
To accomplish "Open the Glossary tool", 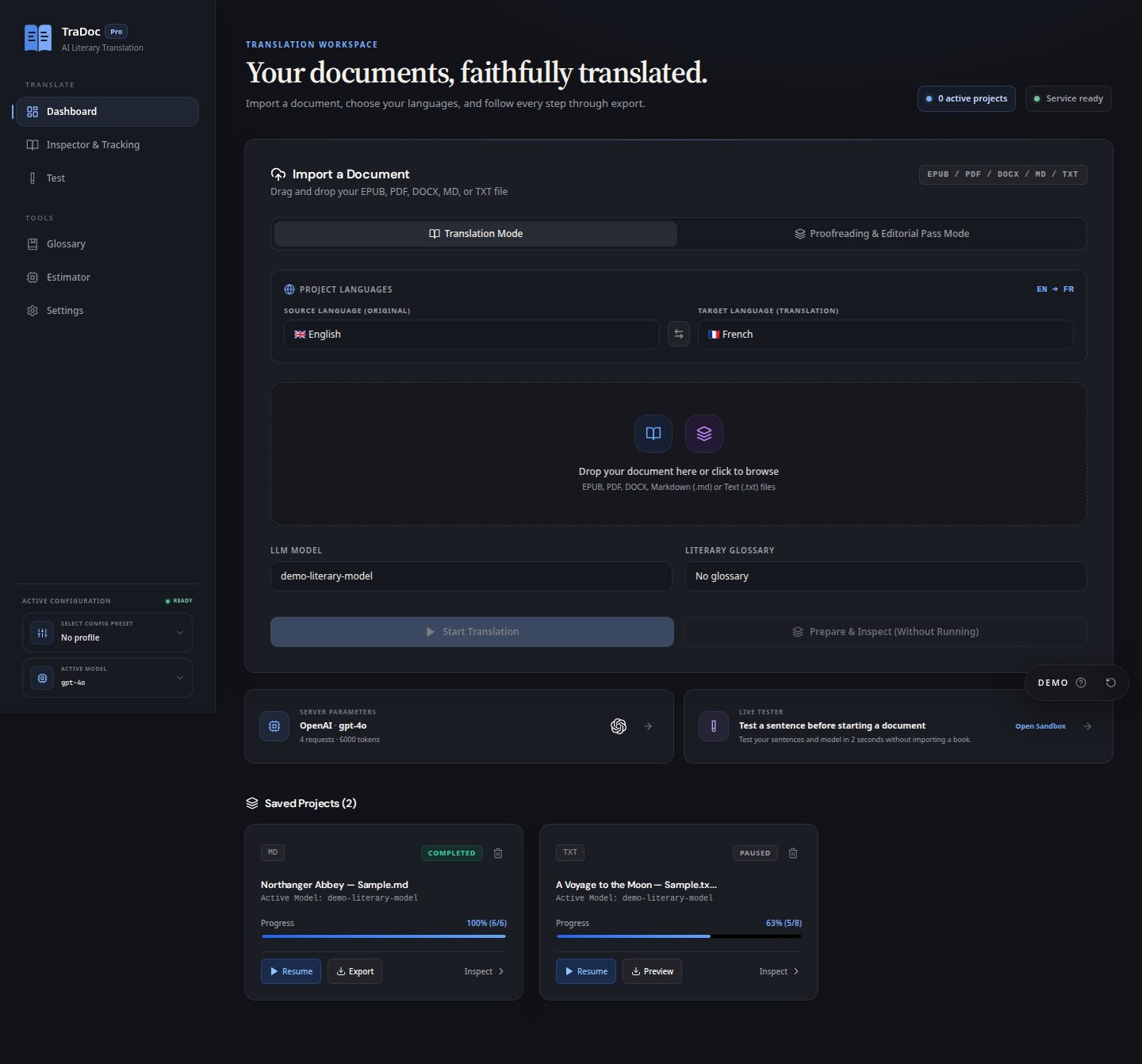I will tap(107, 244).
